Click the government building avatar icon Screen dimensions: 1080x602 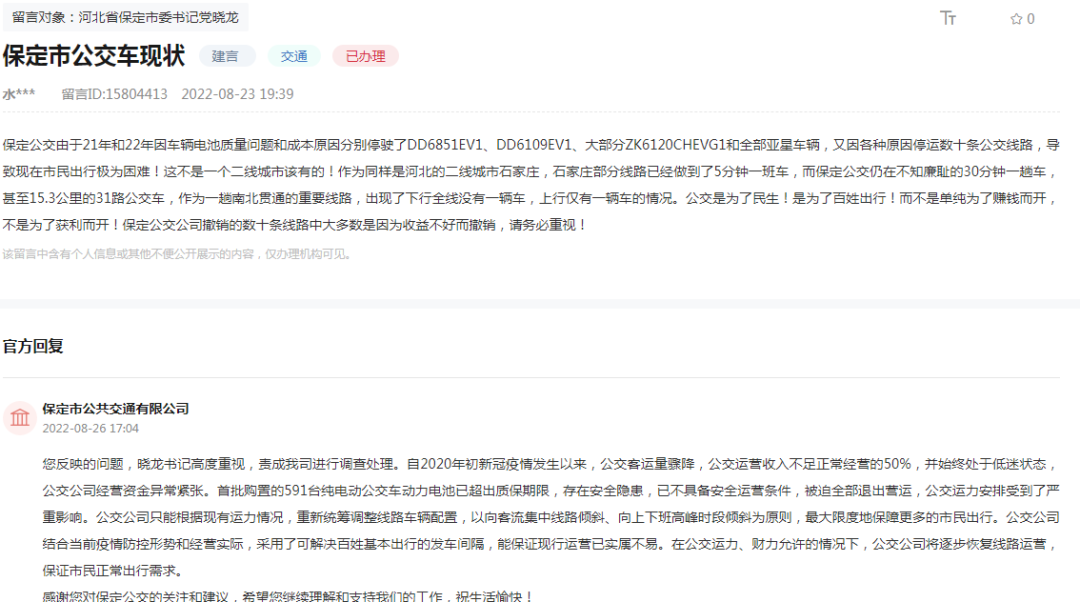coord(20,418)
